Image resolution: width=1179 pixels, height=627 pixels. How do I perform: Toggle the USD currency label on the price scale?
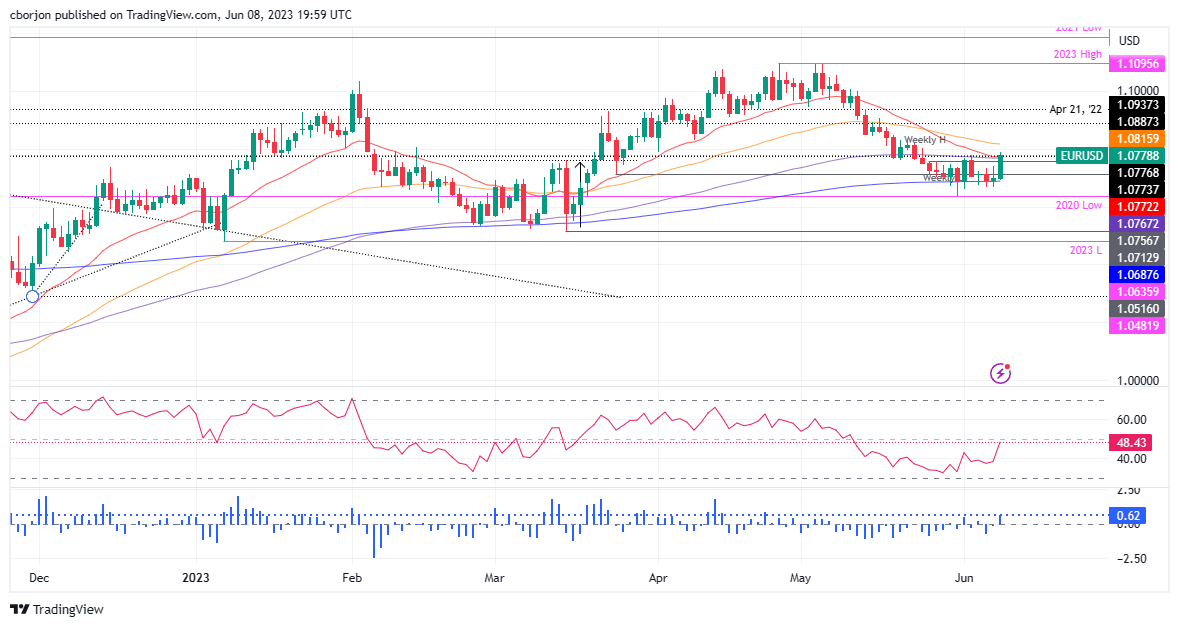1128,41
